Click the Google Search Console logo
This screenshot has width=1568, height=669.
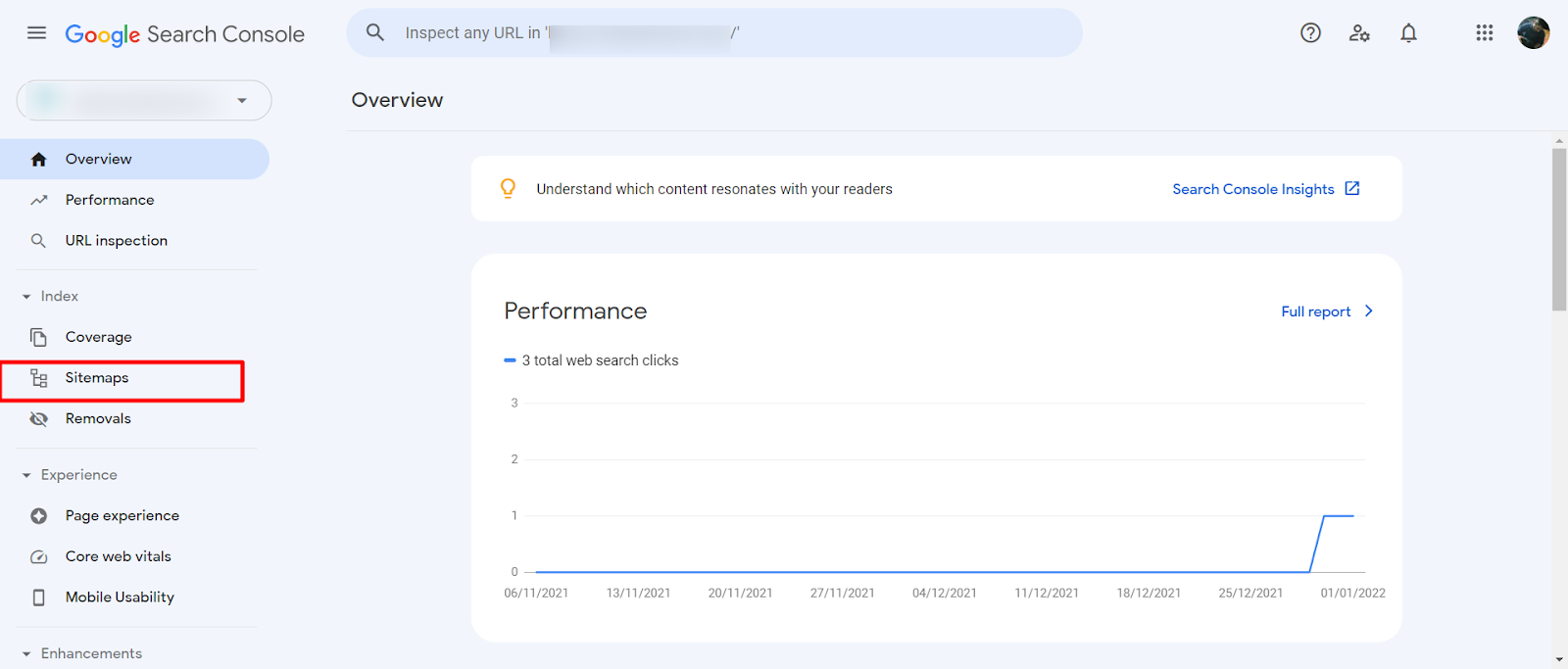184,34
